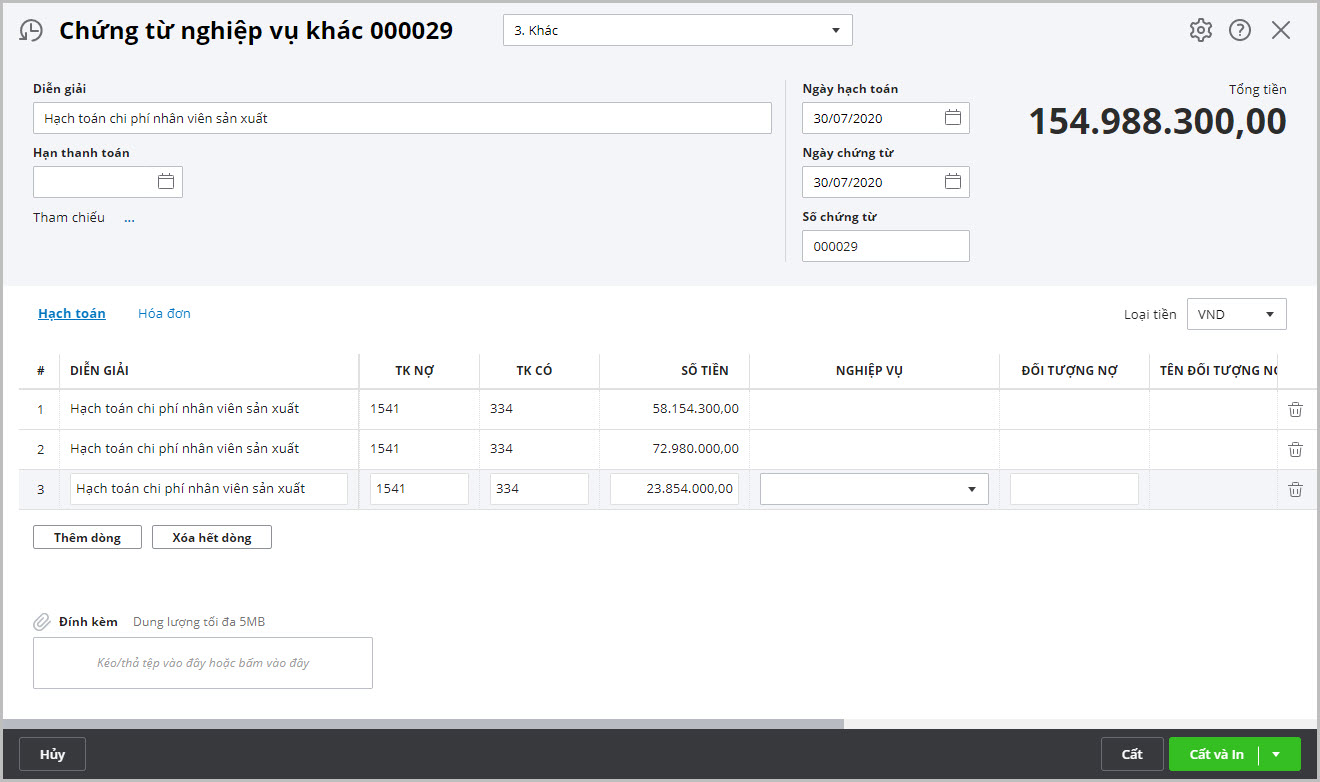Viewport: 1320px width, 782px height.
Task: Expand Nghiệp vụ dropdown in row 3
Action: [971, 489]
